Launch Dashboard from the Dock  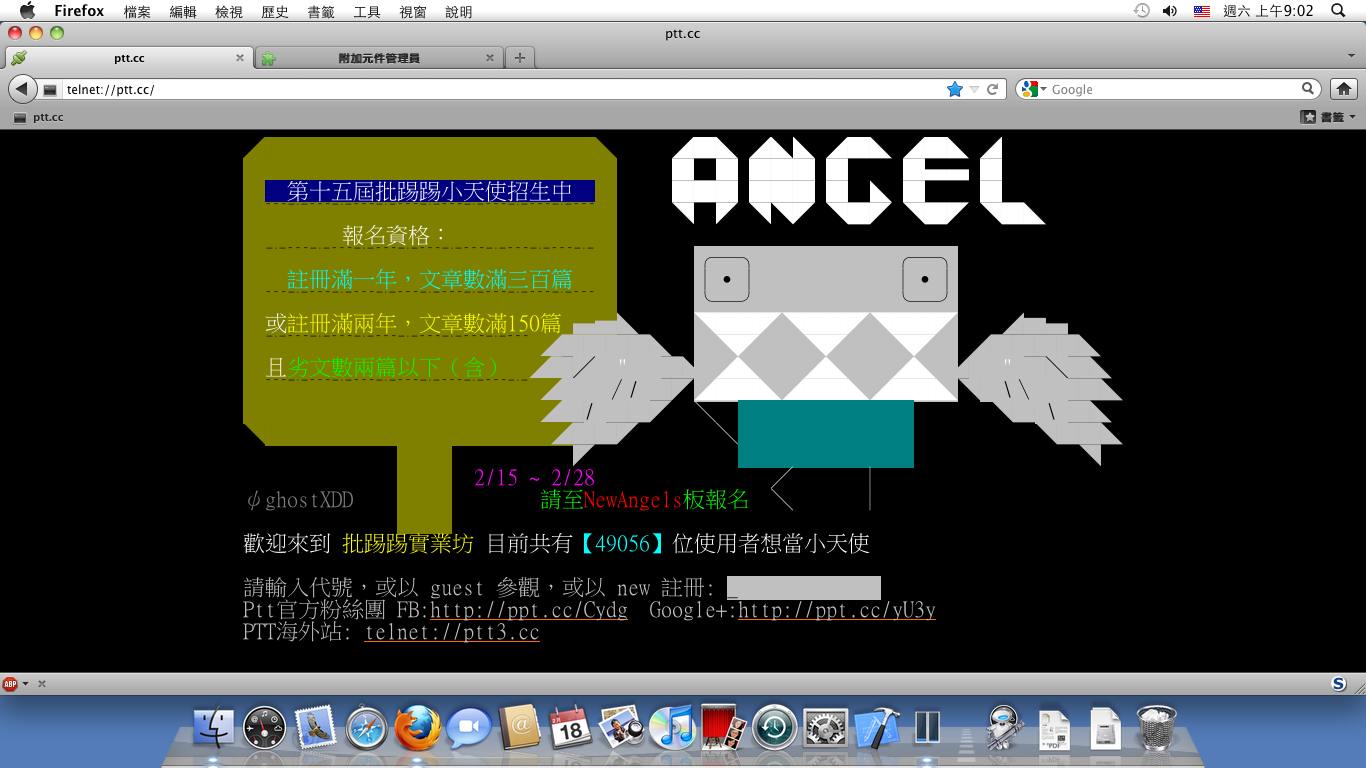(x=265, y=727)
